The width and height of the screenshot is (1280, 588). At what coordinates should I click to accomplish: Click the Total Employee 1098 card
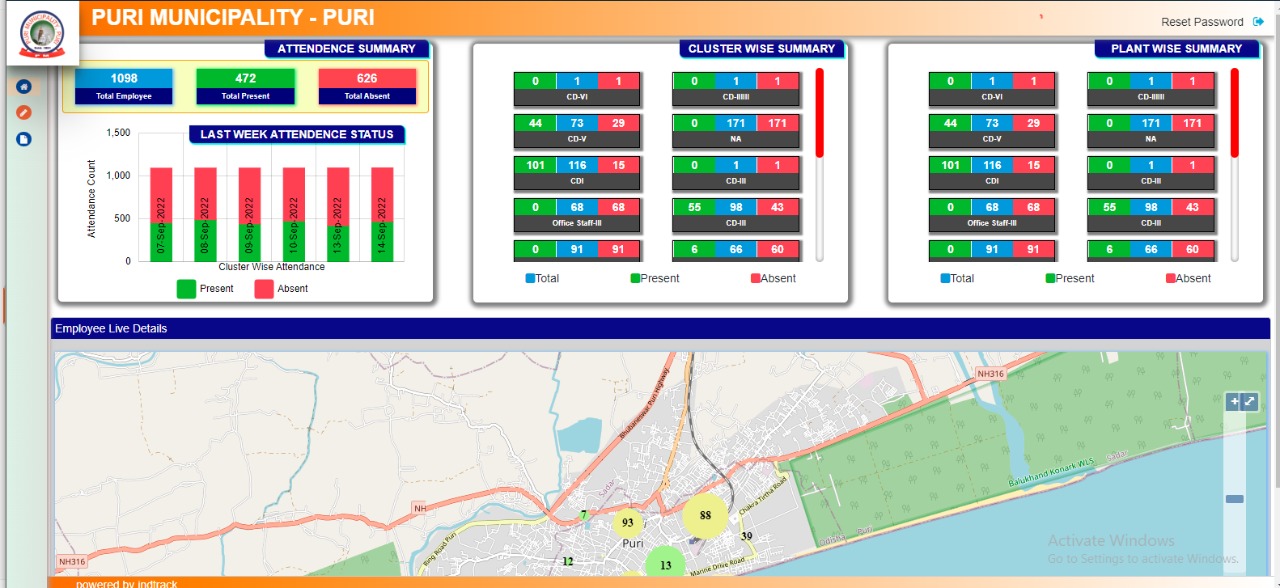click(x=124, y=87)
